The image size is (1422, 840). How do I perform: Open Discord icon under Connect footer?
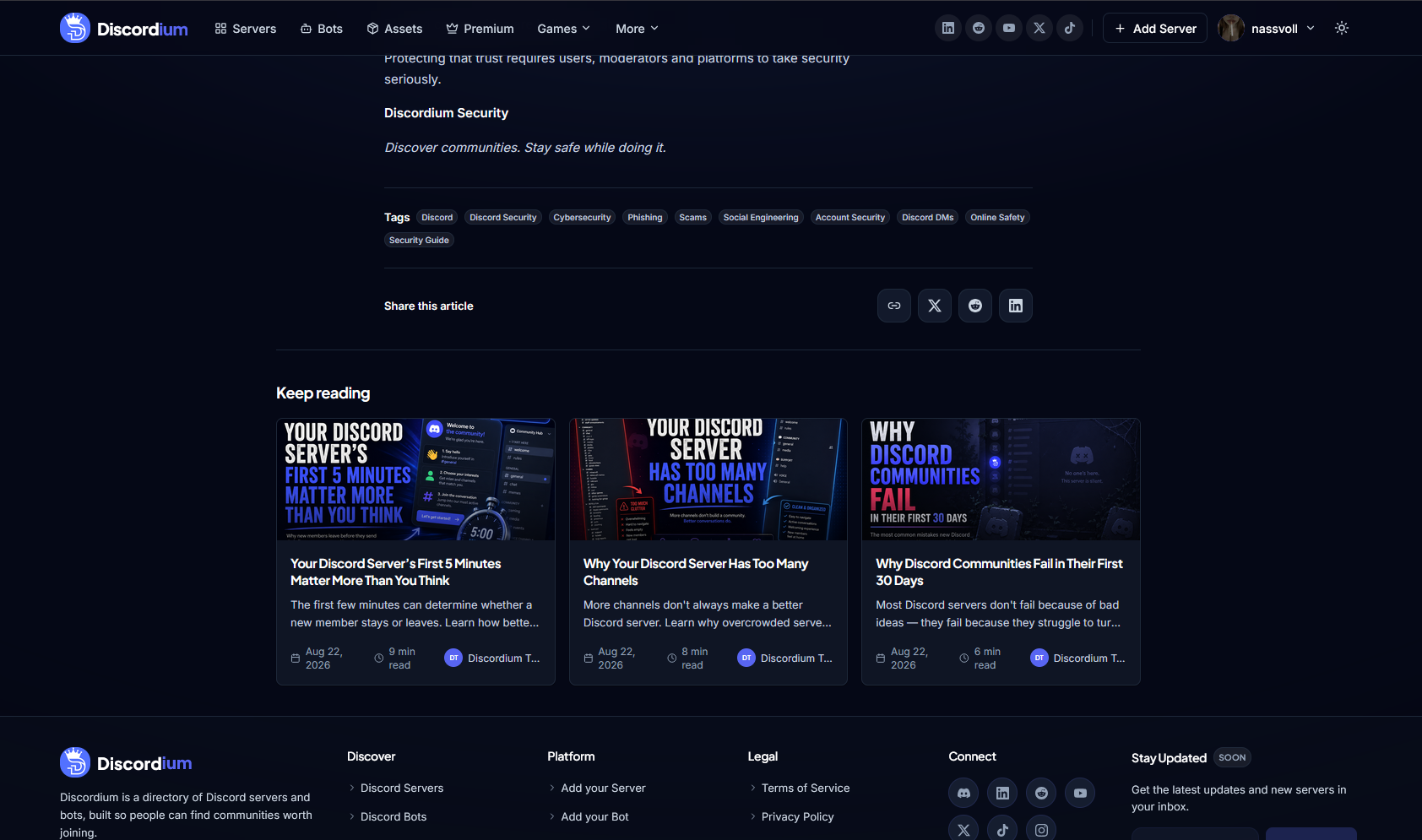pyautogui.click(x=963, y=793)
